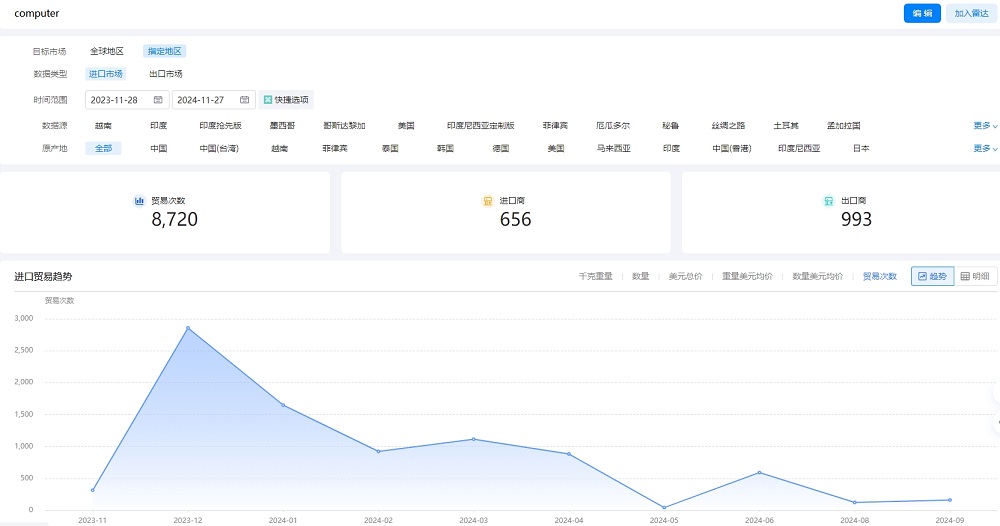Select 全球地区 as target market
1000x526 pixels.
[x=107, y=51]
